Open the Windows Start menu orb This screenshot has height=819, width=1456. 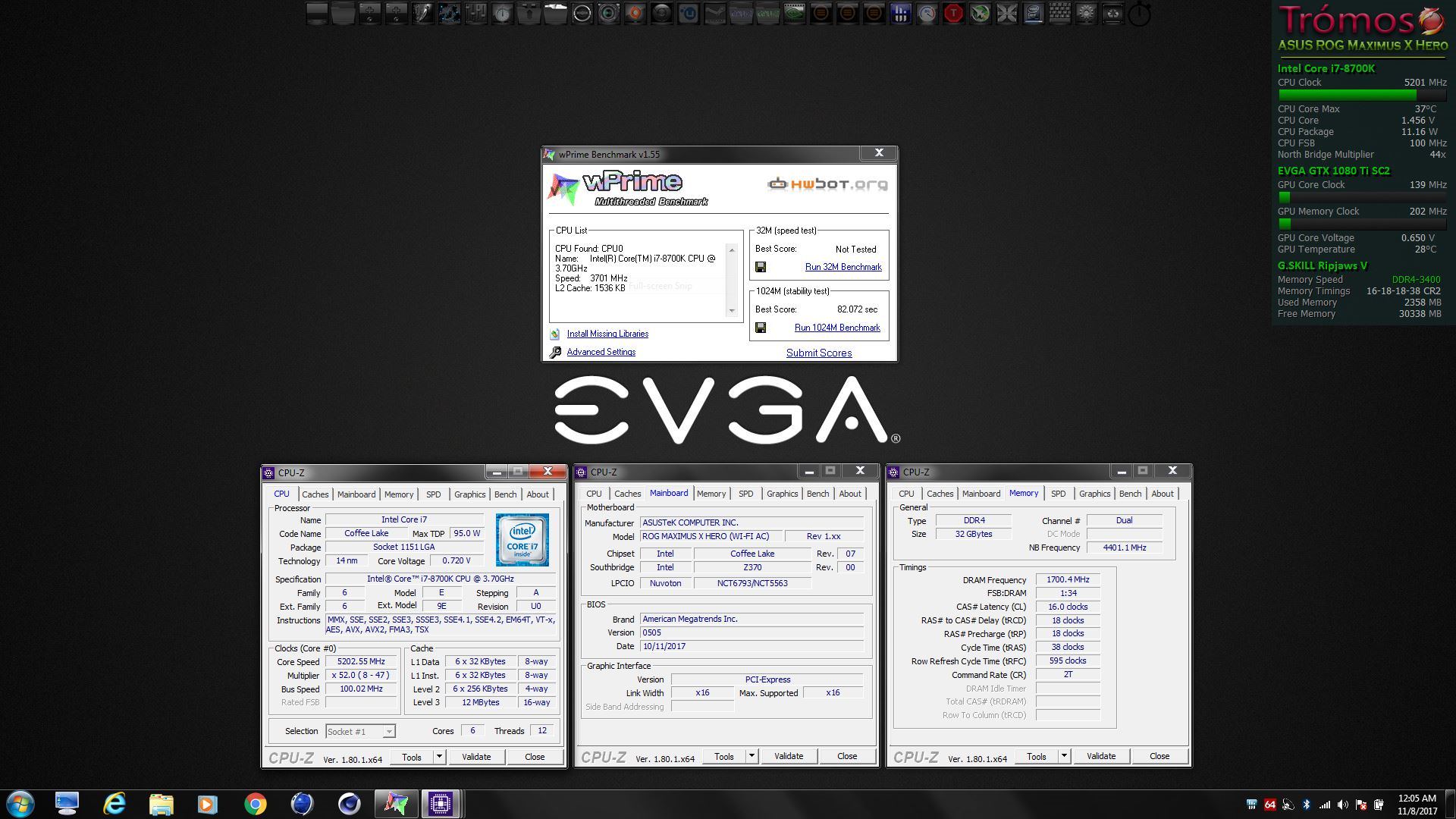[x=20, y=804]
